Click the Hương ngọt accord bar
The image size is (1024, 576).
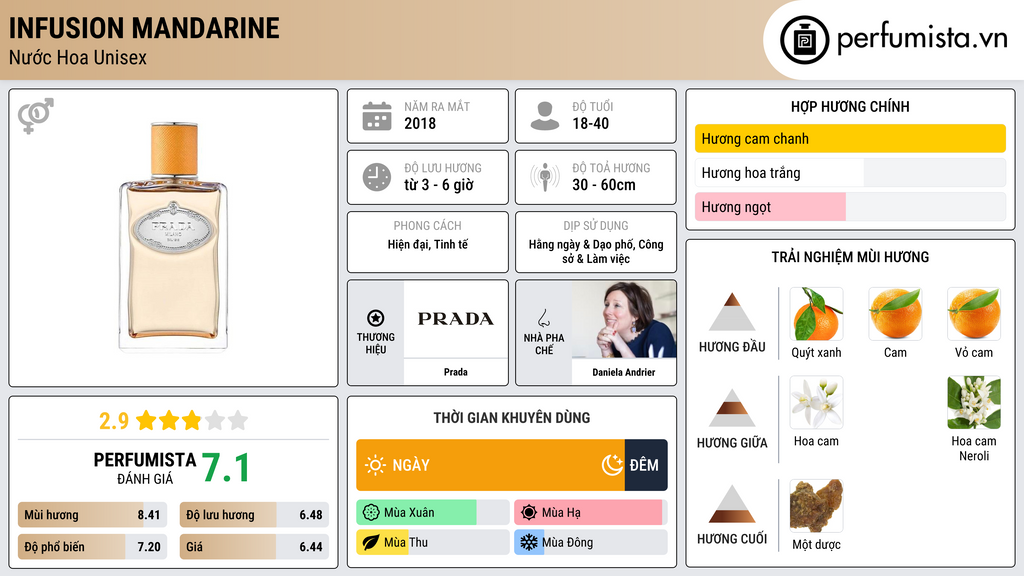pos(850,207)
